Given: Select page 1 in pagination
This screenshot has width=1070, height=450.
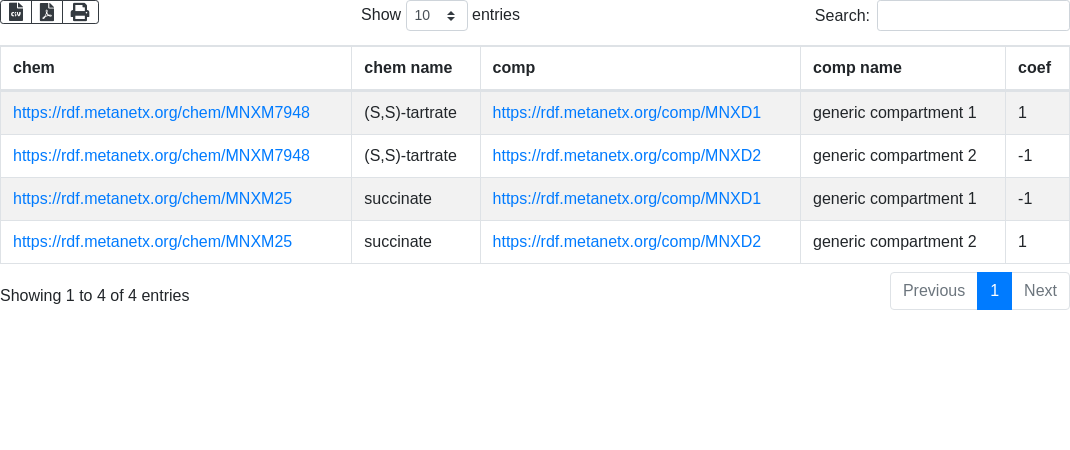Looking at the screenshot, I should (994, 291).
